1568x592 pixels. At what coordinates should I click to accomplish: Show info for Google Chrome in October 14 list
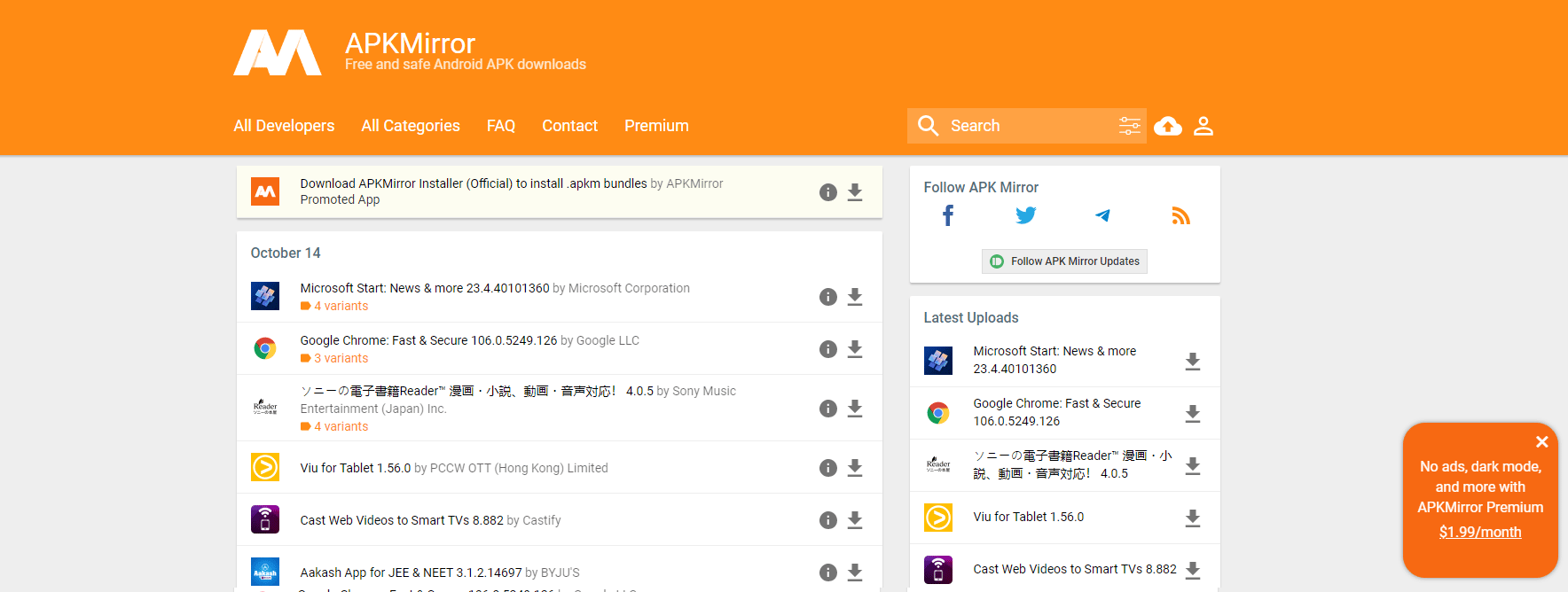(x=828, y=349)
